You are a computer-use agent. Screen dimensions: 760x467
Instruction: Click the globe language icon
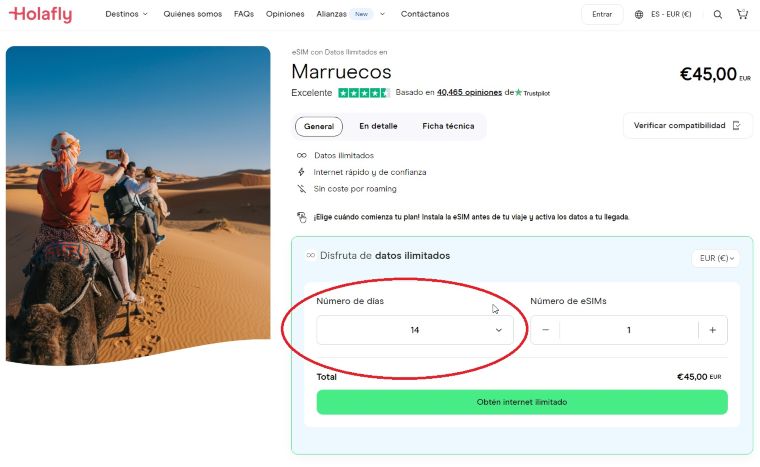pyautogui.click(x=639, y=14)
